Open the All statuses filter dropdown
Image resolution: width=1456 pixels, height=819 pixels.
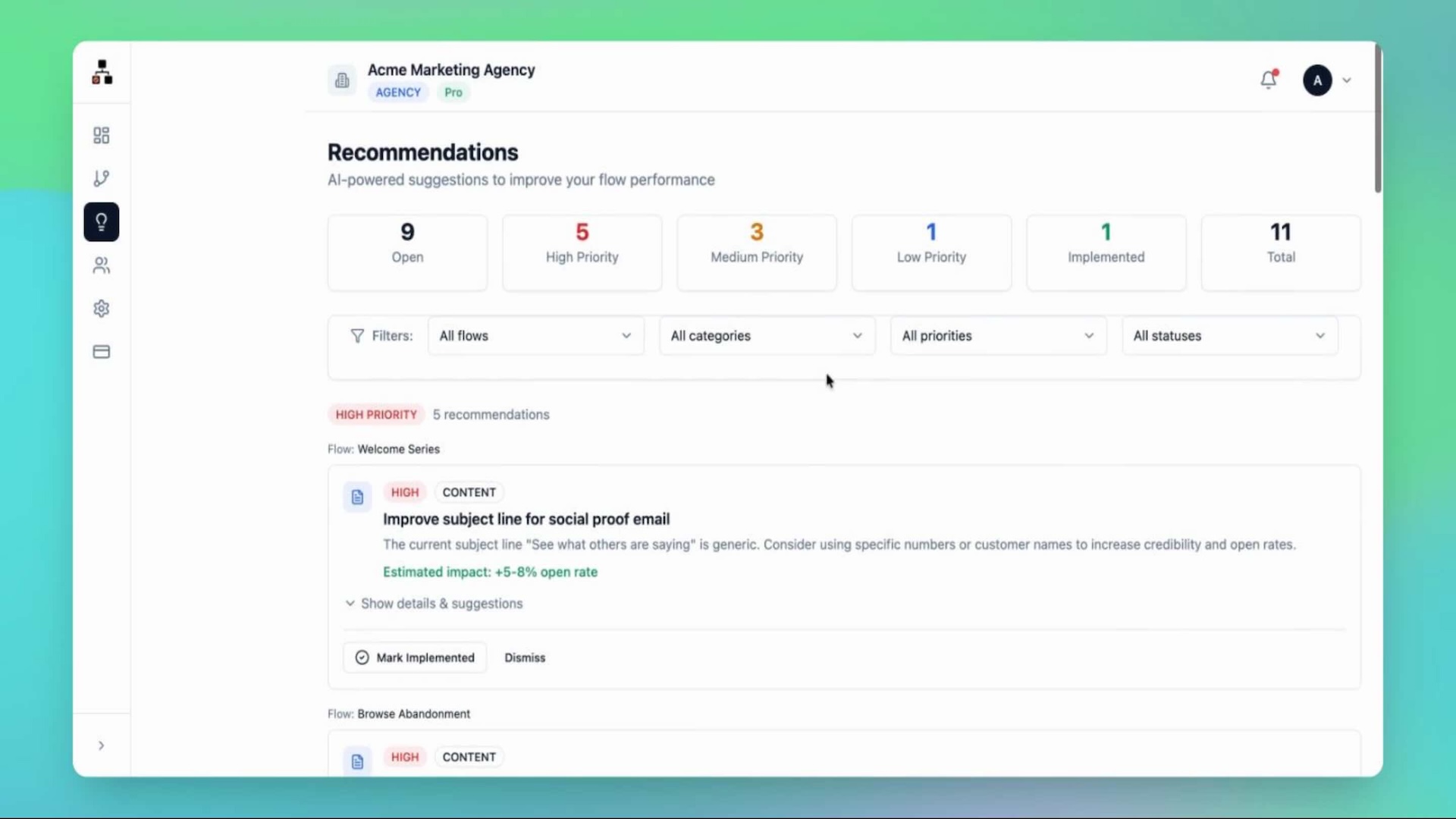click(x=1229, y=336)
